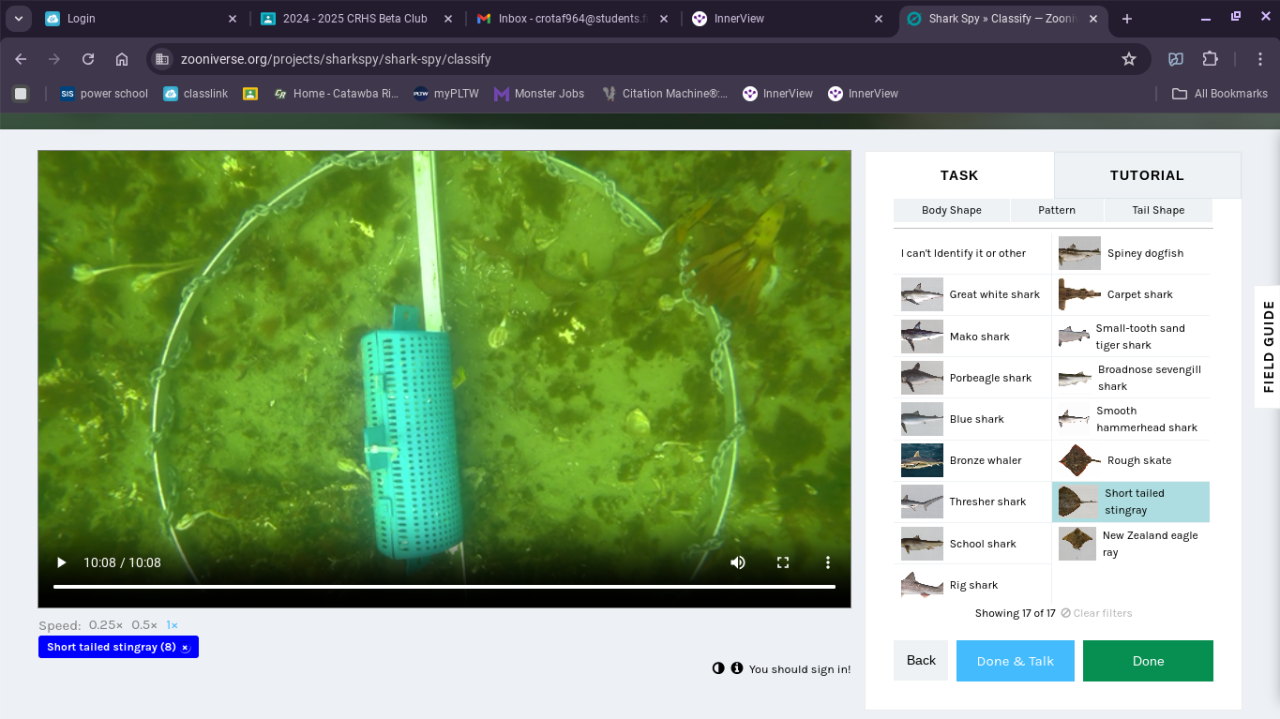Open the power school bookmark
Image resolution: width=1280 pixels, height=719 pixels.
tap(104, 94)
